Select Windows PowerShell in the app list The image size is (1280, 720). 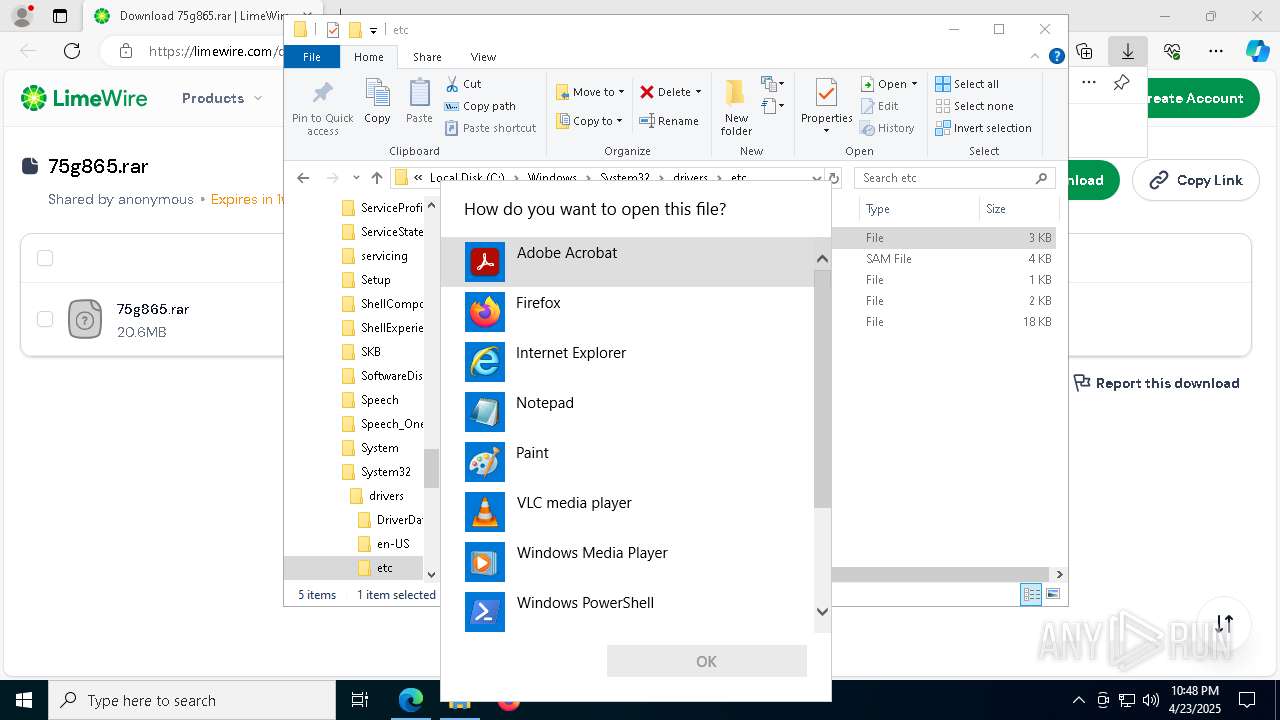627,612
